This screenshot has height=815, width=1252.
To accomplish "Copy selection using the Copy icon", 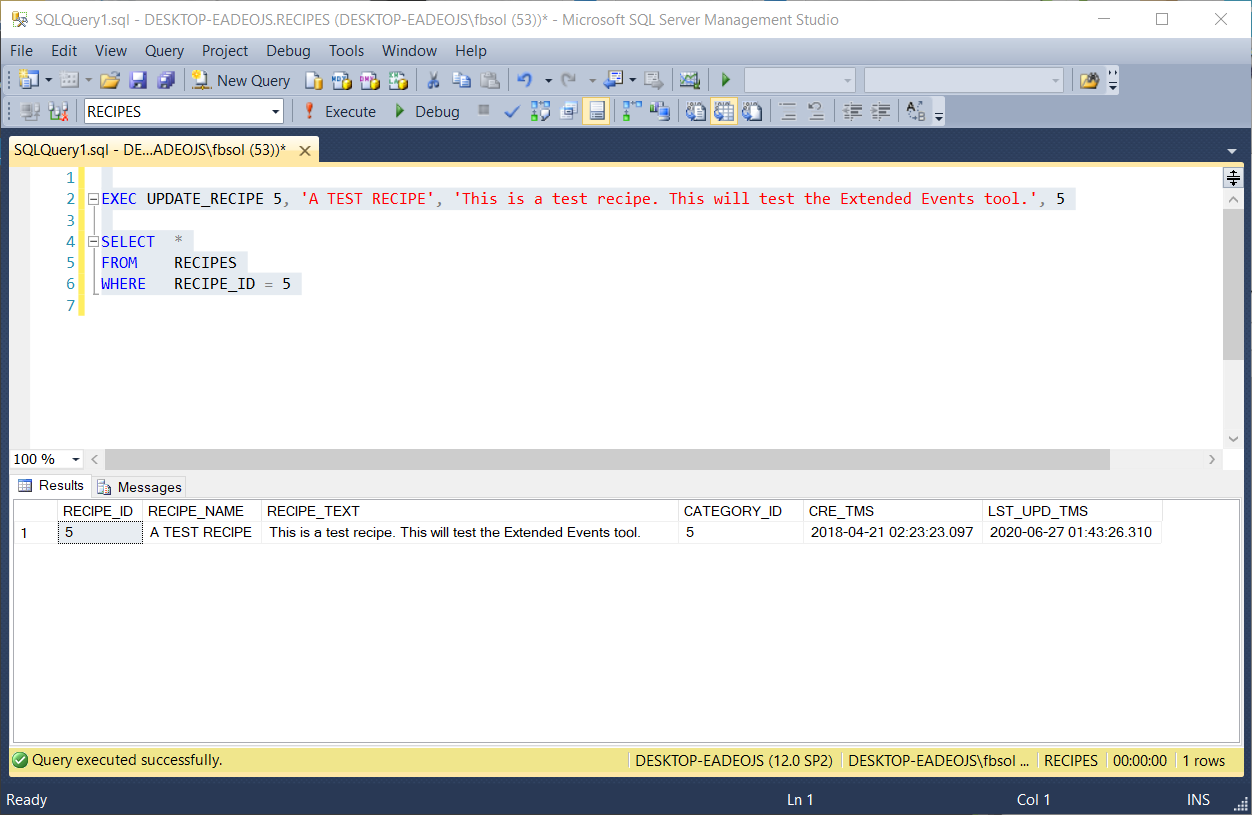I will 461,80.
